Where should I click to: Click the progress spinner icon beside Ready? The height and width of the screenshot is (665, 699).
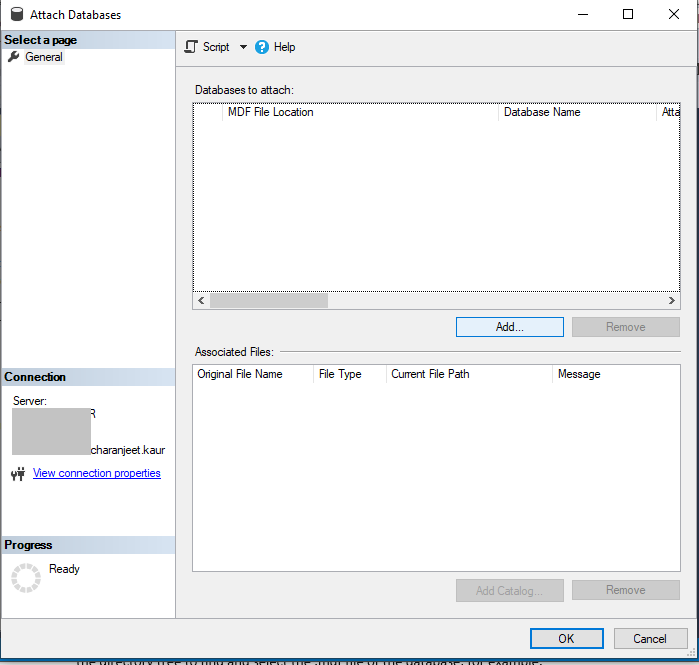point(26,578)
